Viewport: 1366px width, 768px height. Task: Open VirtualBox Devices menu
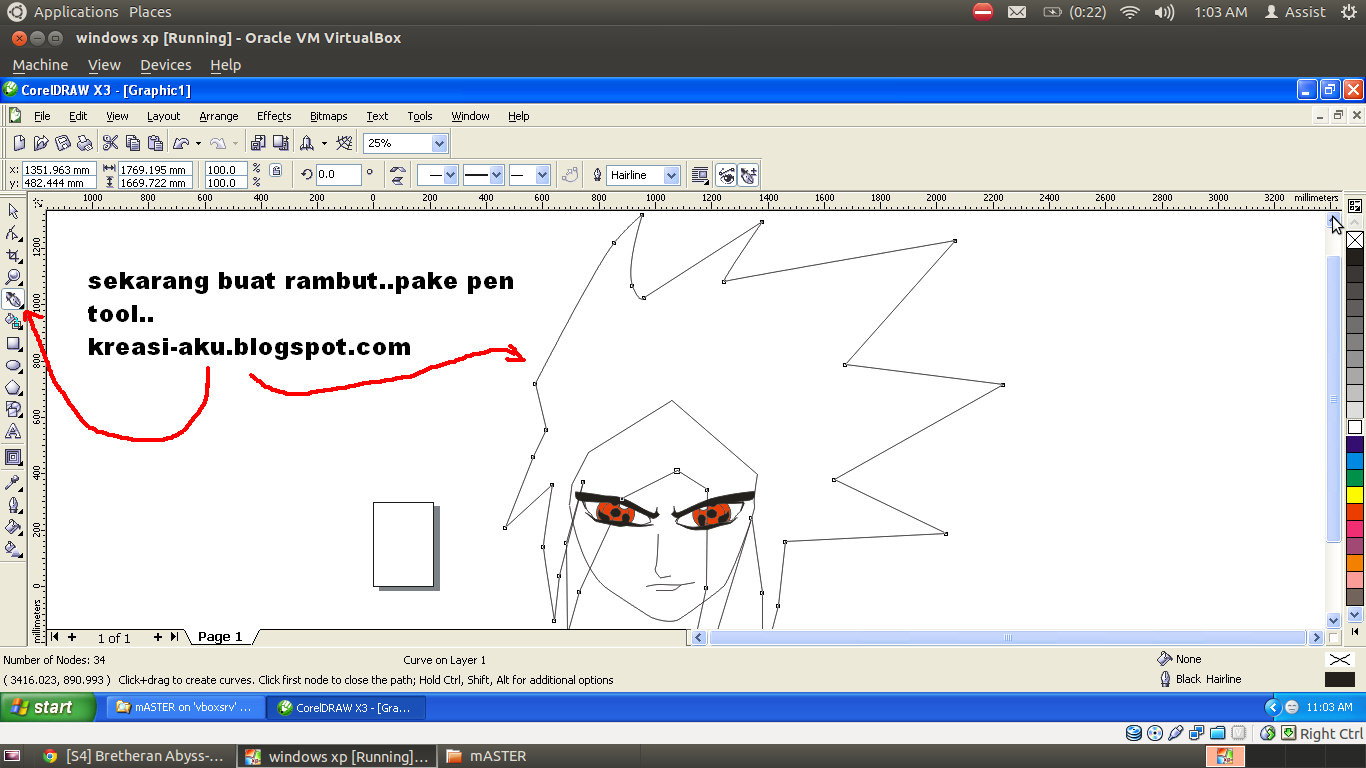click(x=165, y=65)
